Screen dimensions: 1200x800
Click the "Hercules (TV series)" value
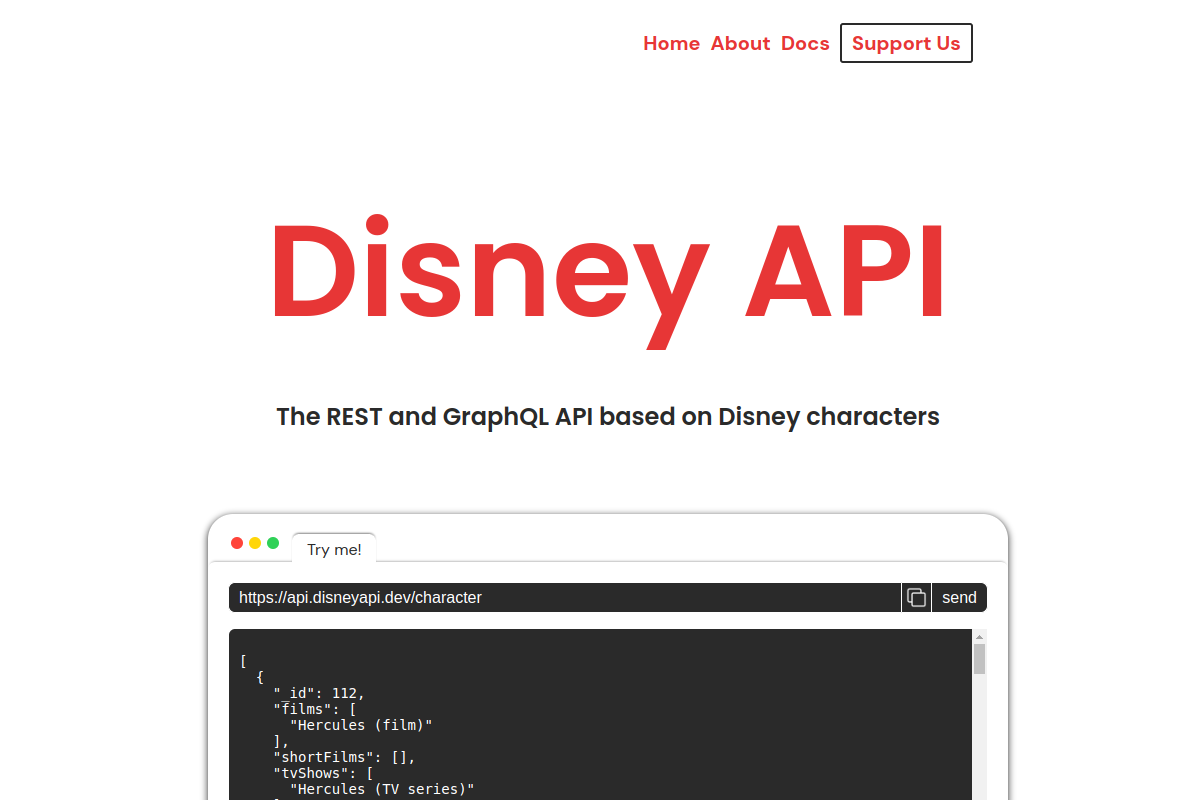[382, 789]
